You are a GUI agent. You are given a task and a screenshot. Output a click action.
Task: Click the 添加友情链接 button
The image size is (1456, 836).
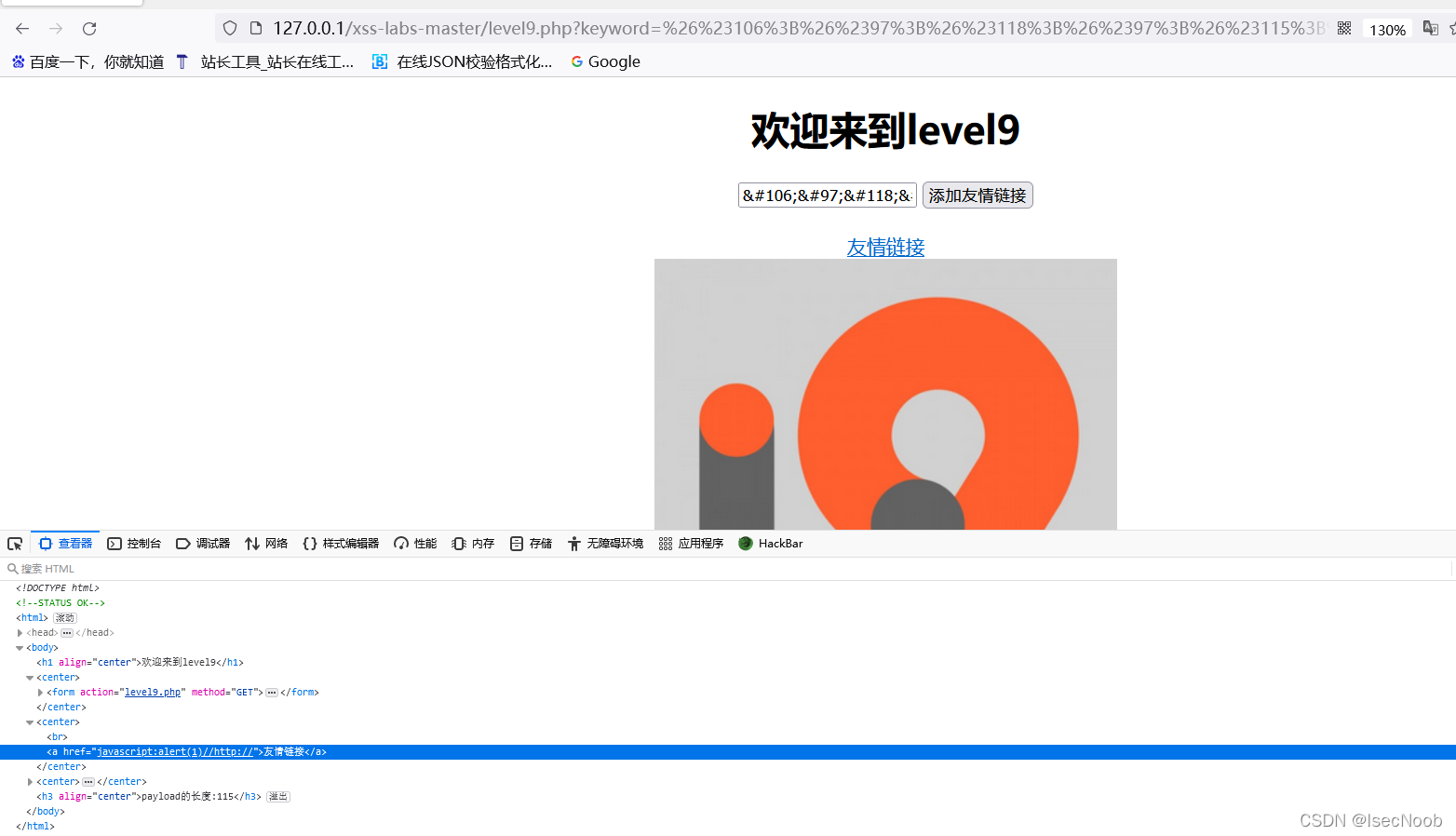coord(977,195)
